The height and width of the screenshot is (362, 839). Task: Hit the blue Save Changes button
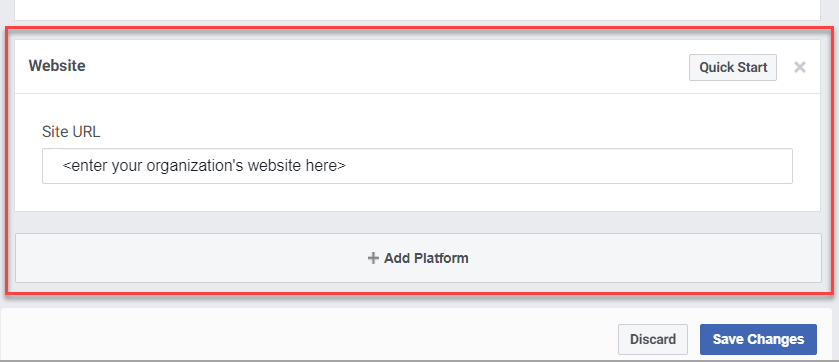tap(758, 339)
